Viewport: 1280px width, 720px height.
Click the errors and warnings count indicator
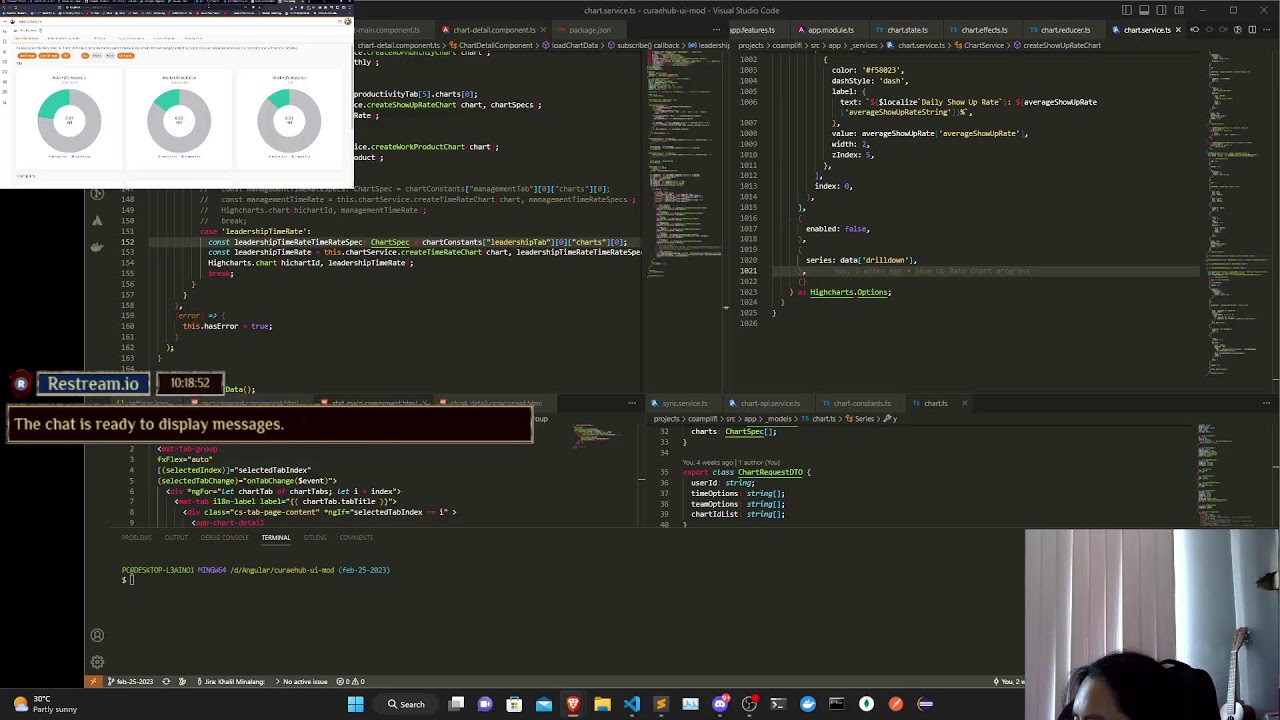[x=351, y=682]
